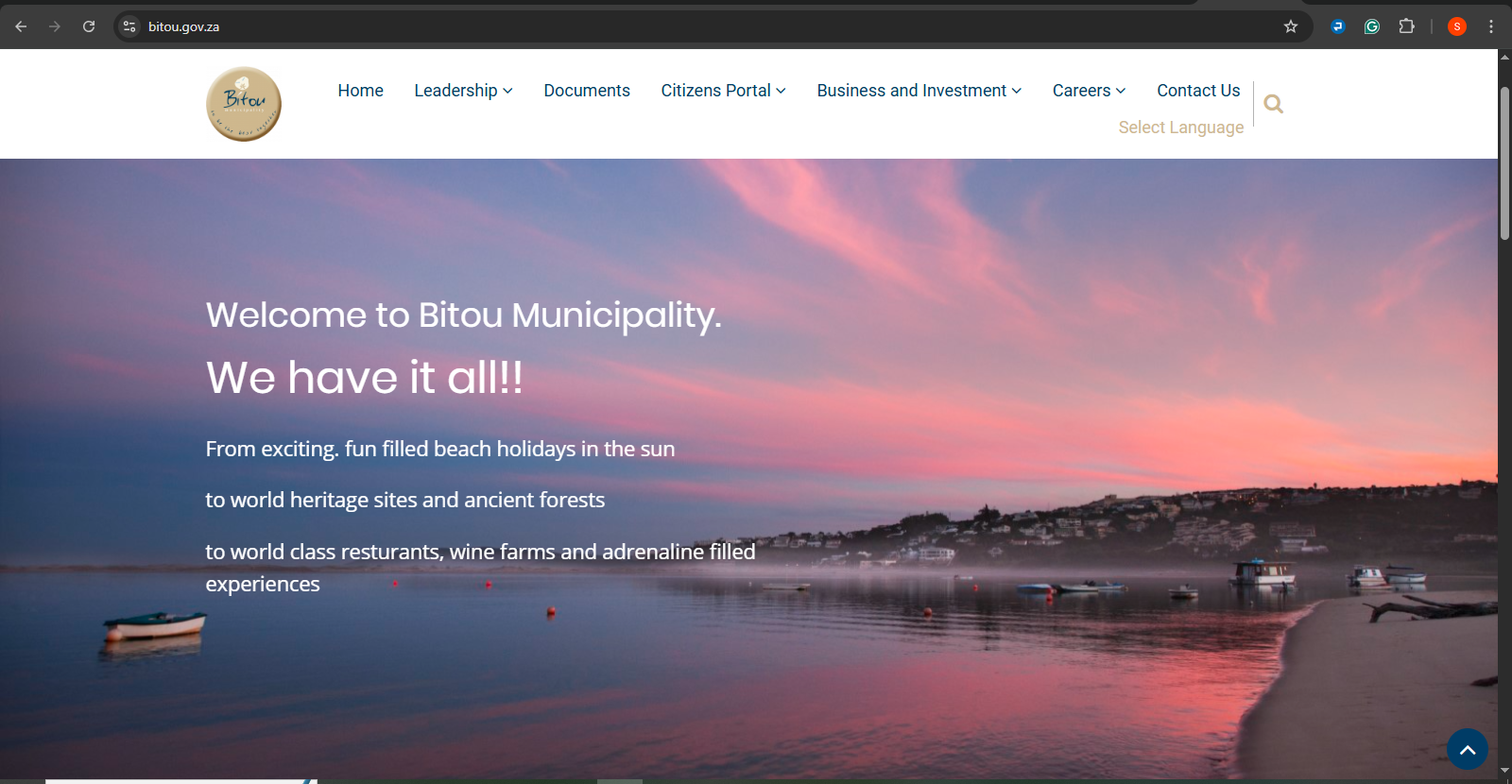
Task: Click the Bitou Municipality logo
Action: 244,104
